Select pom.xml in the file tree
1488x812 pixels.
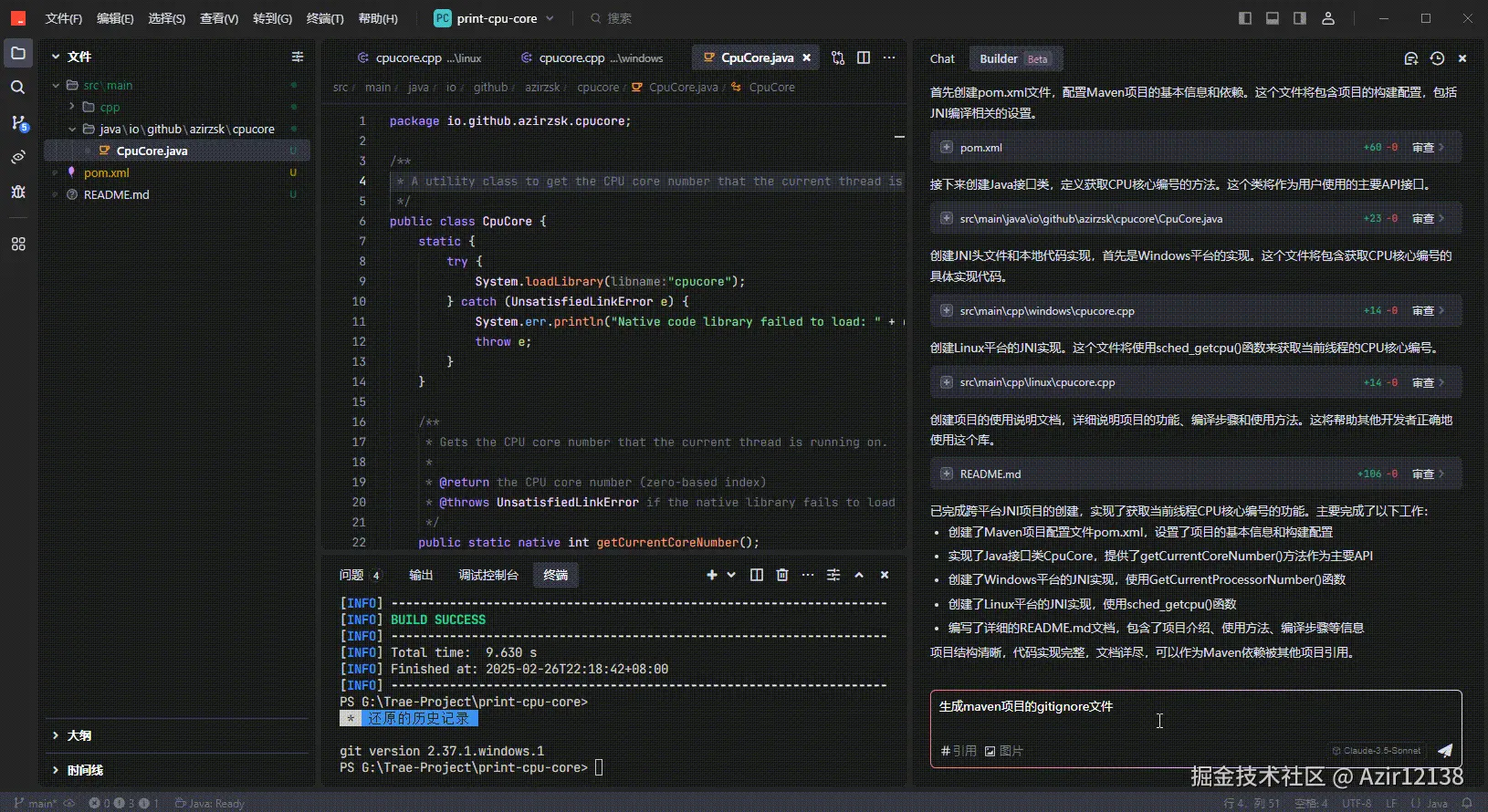[176, 172]
